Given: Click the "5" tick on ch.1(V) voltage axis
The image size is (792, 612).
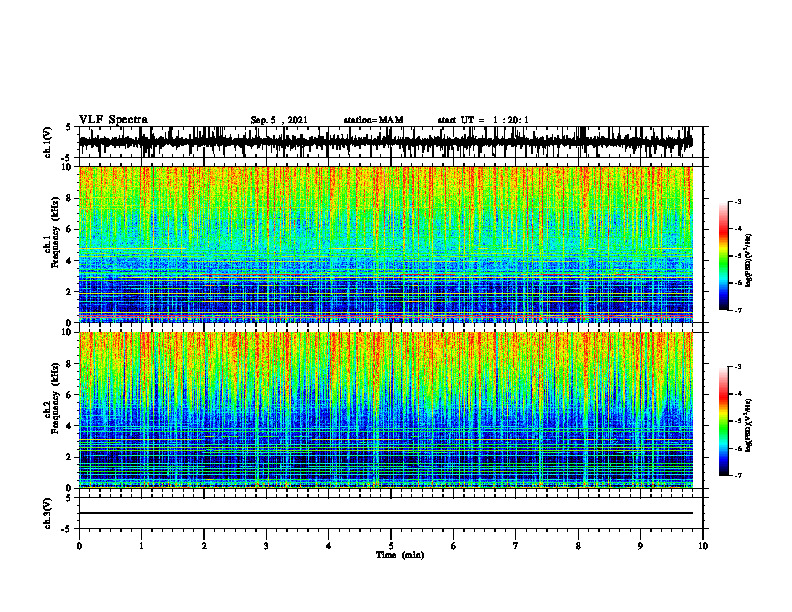Looking at the screenshot, I should point(69,128).
